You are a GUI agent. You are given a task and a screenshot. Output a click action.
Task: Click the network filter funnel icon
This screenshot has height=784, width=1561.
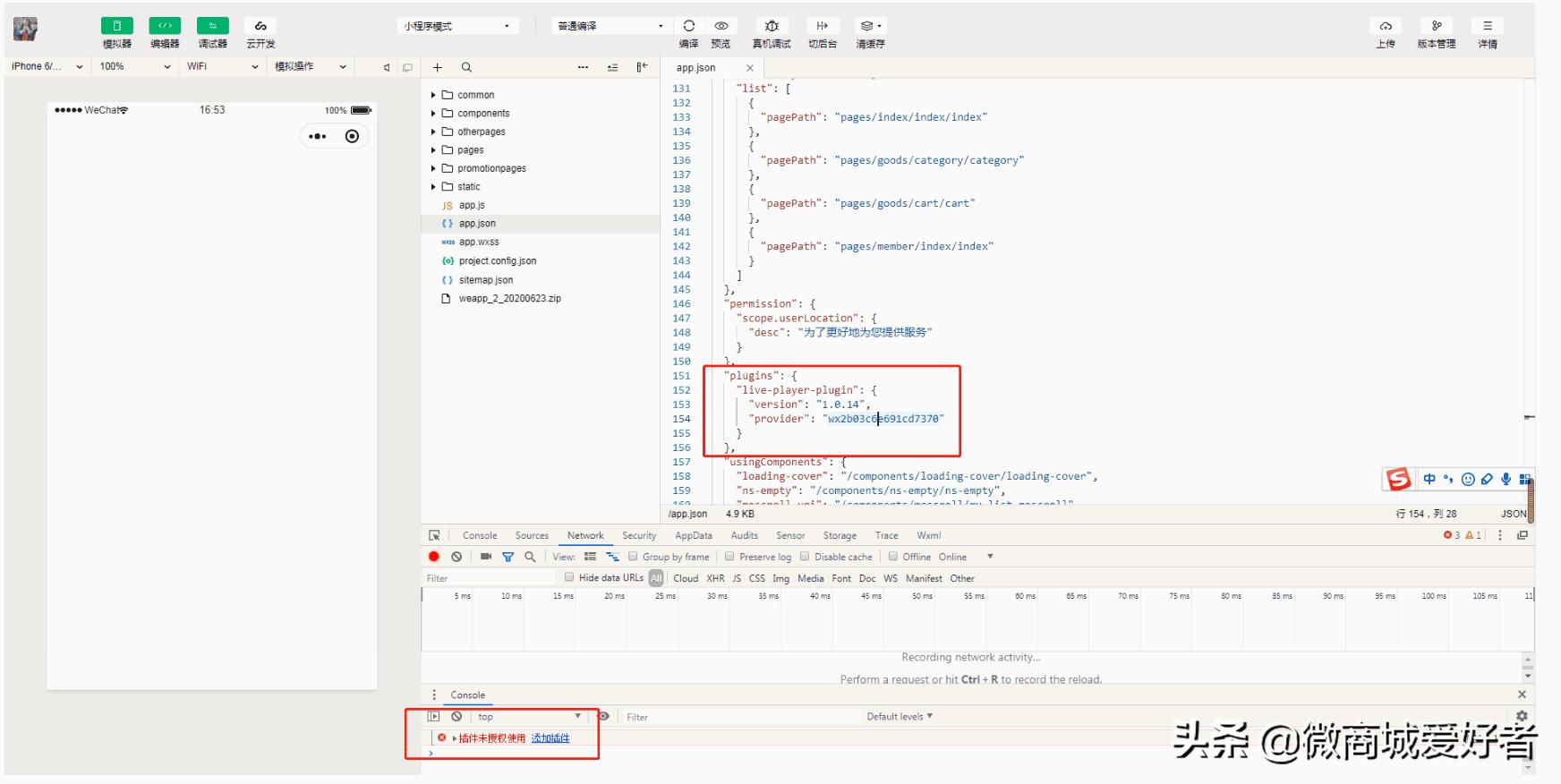(508, 557)
